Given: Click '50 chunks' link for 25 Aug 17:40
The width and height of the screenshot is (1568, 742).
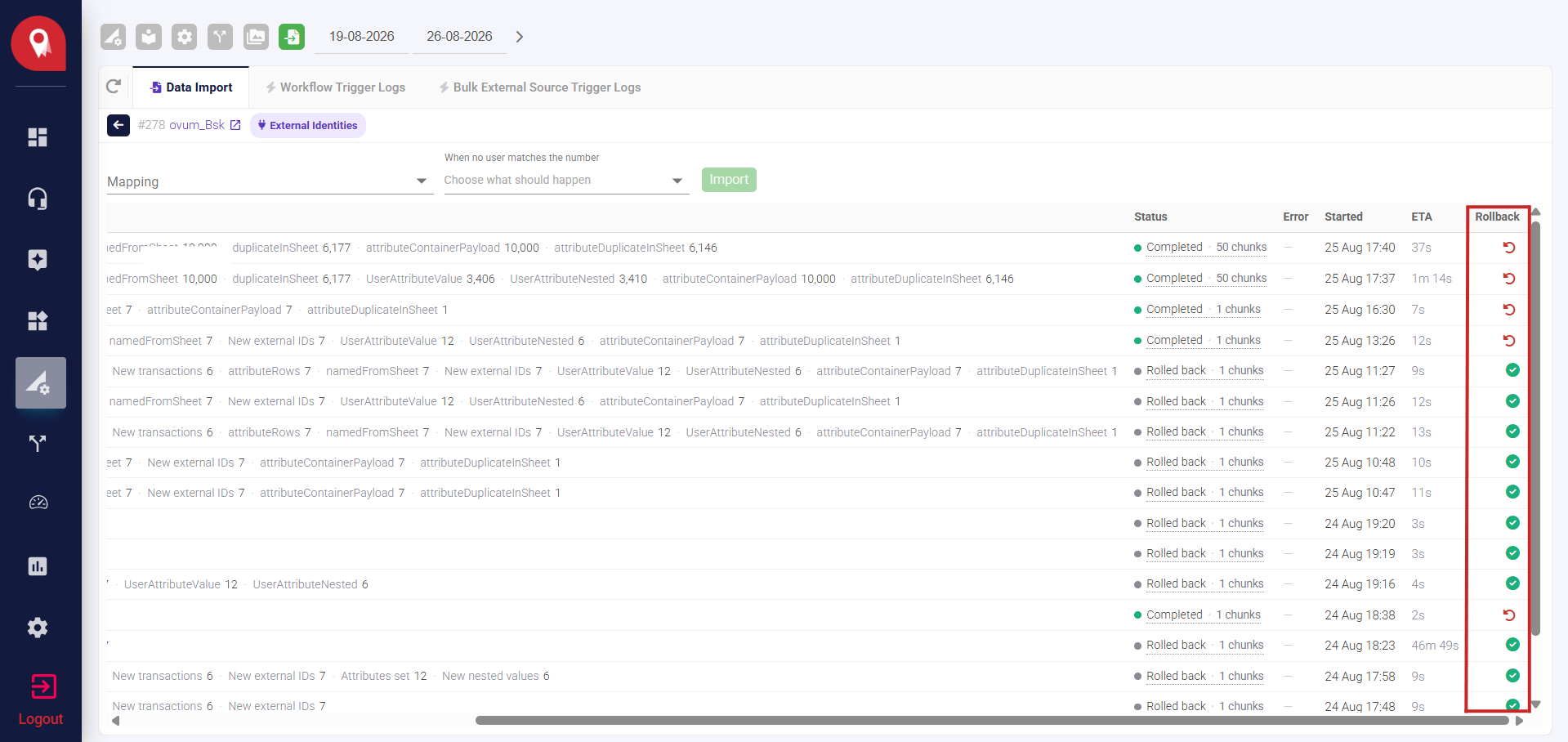Looking at the screenshot, I should 1241,248.
